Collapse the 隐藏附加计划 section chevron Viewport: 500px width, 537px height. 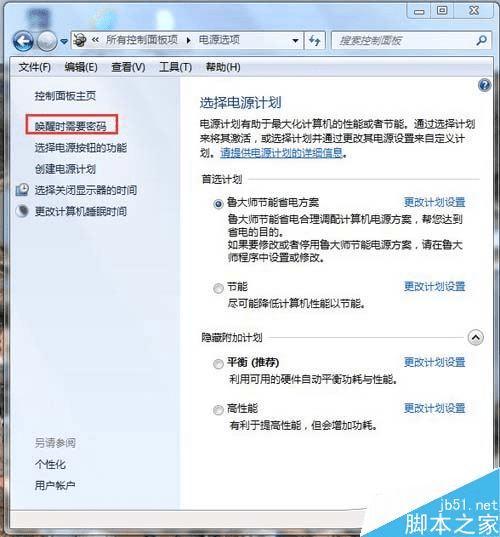(476, 338)
